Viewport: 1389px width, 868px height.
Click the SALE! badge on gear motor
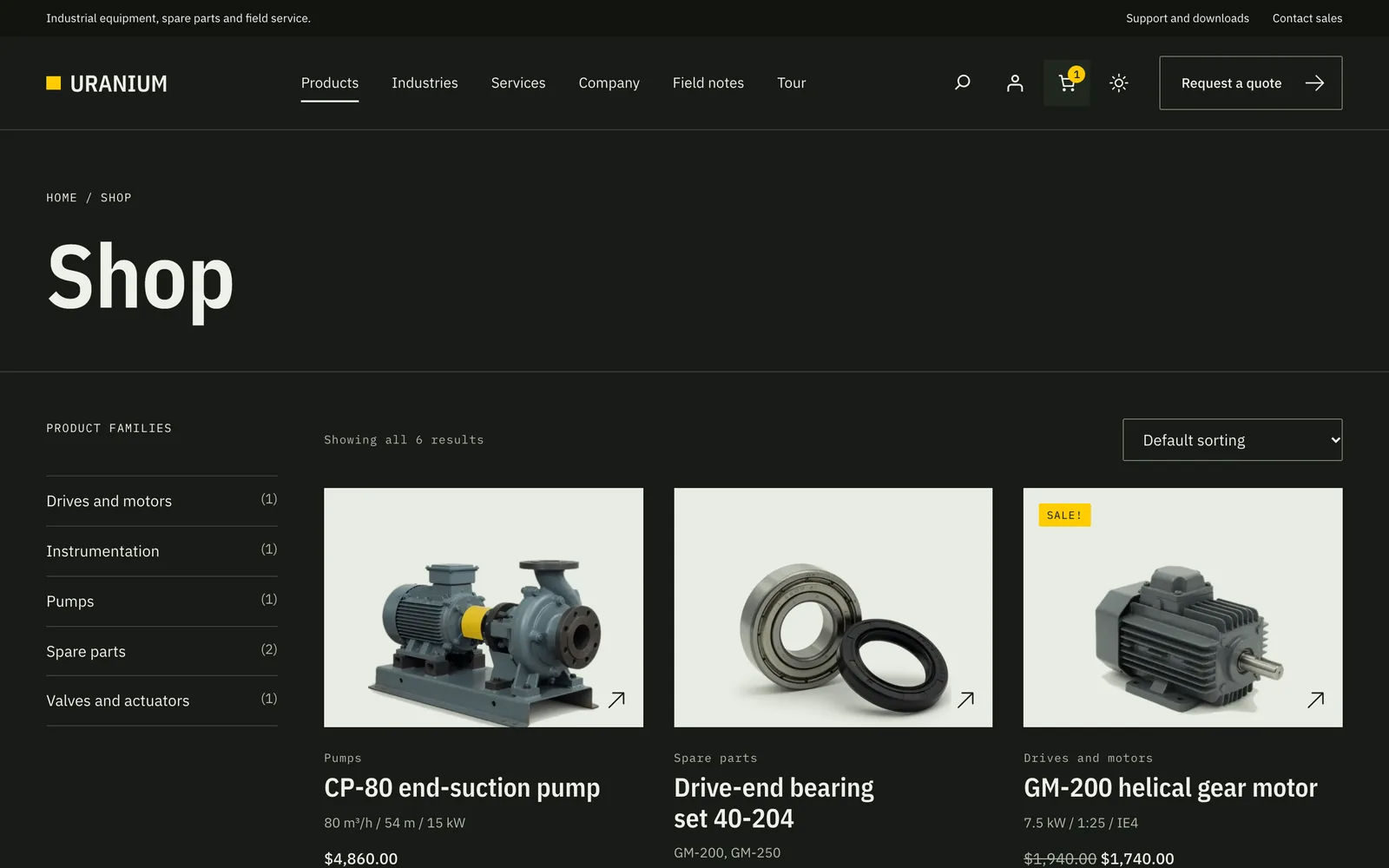tap(1064, 516)
